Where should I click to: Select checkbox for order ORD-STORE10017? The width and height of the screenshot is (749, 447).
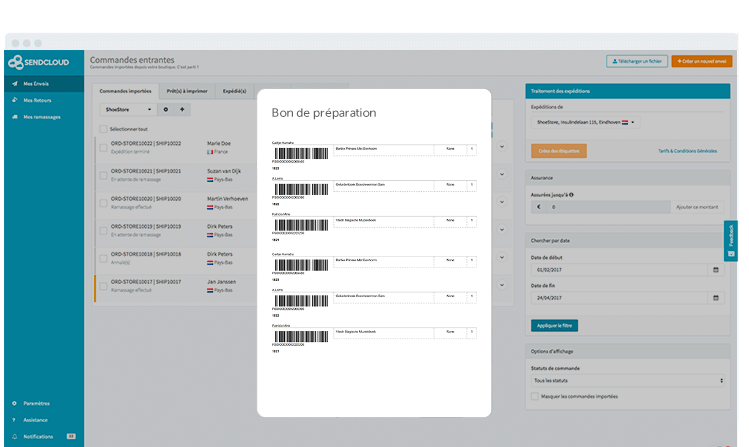[103, 286]
